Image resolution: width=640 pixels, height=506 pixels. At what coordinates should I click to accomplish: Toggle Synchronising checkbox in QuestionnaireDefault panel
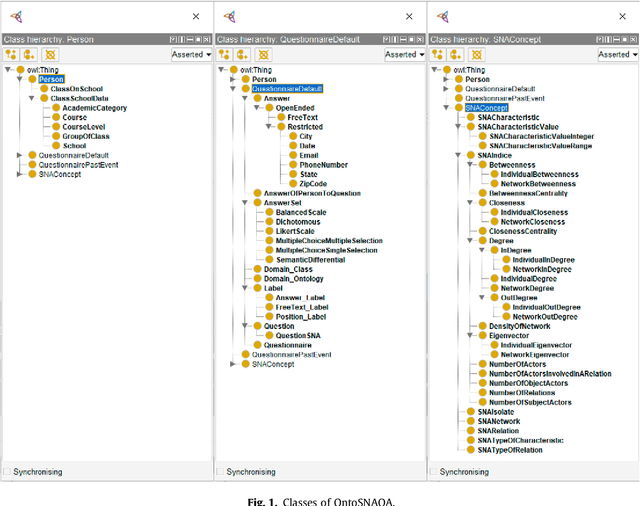tap(221, 471)
